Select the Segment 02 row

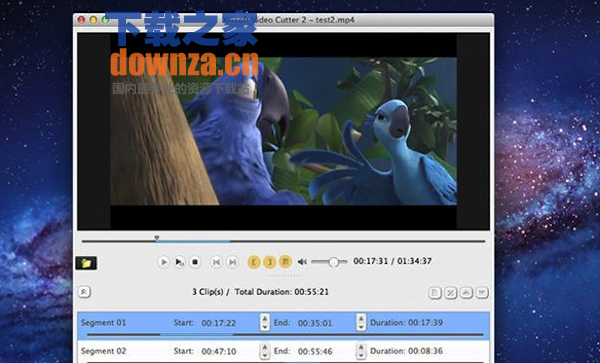(283, 352)
